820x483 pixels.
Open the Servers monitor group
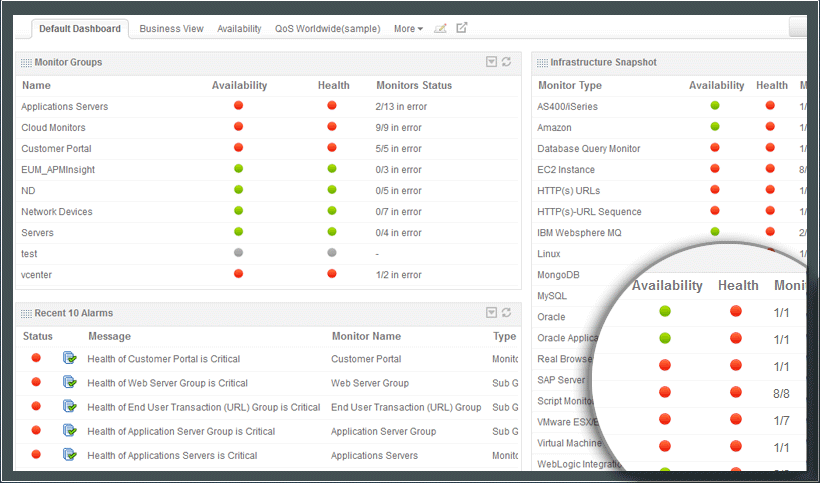click(x=37, y=233)
